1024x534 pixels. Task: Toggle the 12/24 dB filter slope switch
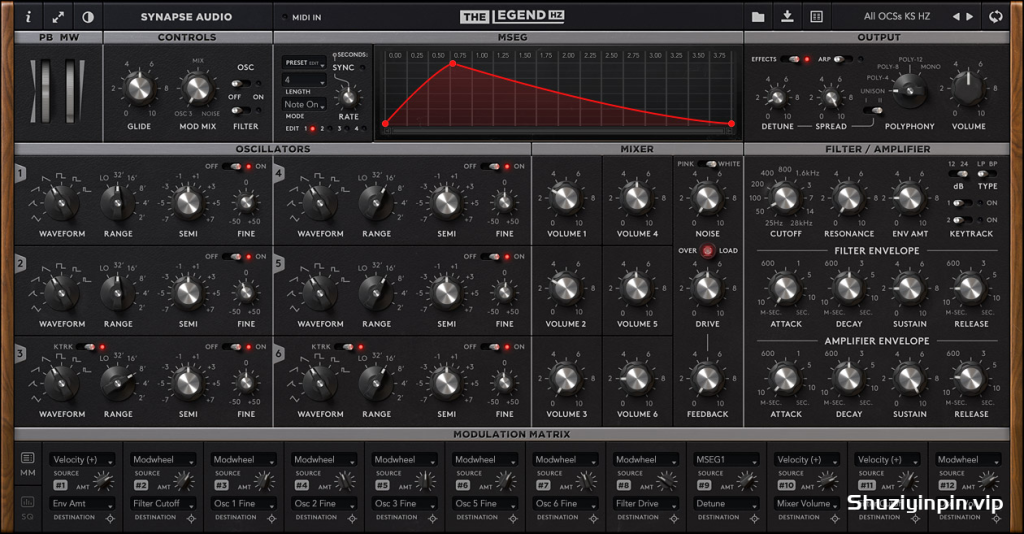point(958,174)
